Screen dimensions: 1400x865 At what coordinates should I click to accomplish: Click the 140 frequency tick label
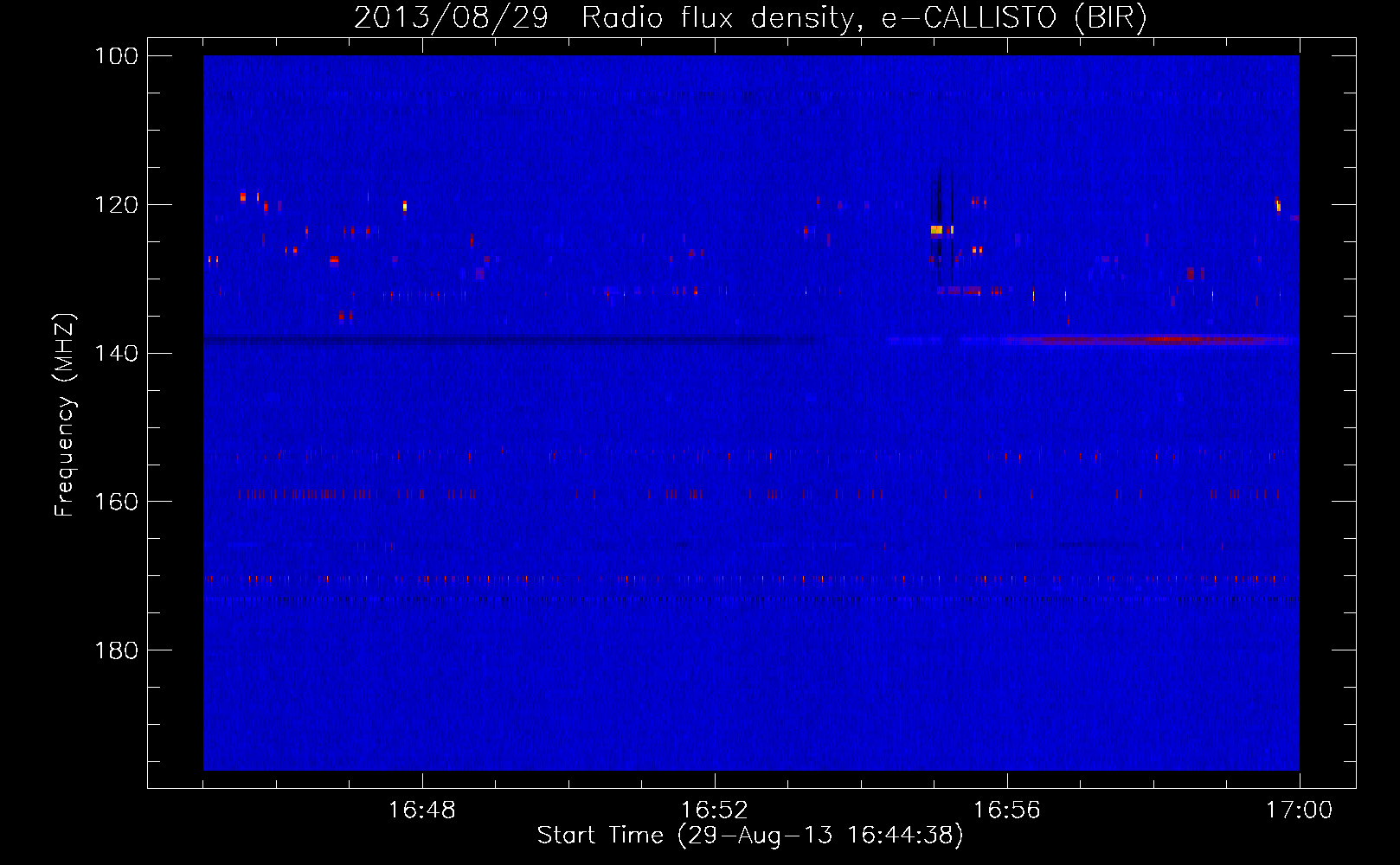point(117,353)
